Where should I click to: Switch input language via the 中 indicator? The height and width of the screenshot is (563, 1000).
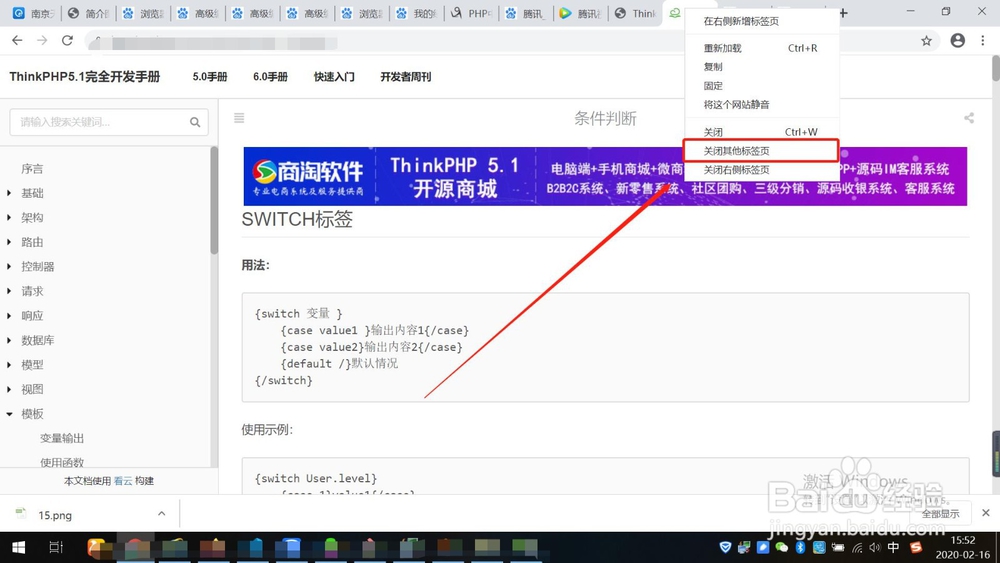point(893,547)
